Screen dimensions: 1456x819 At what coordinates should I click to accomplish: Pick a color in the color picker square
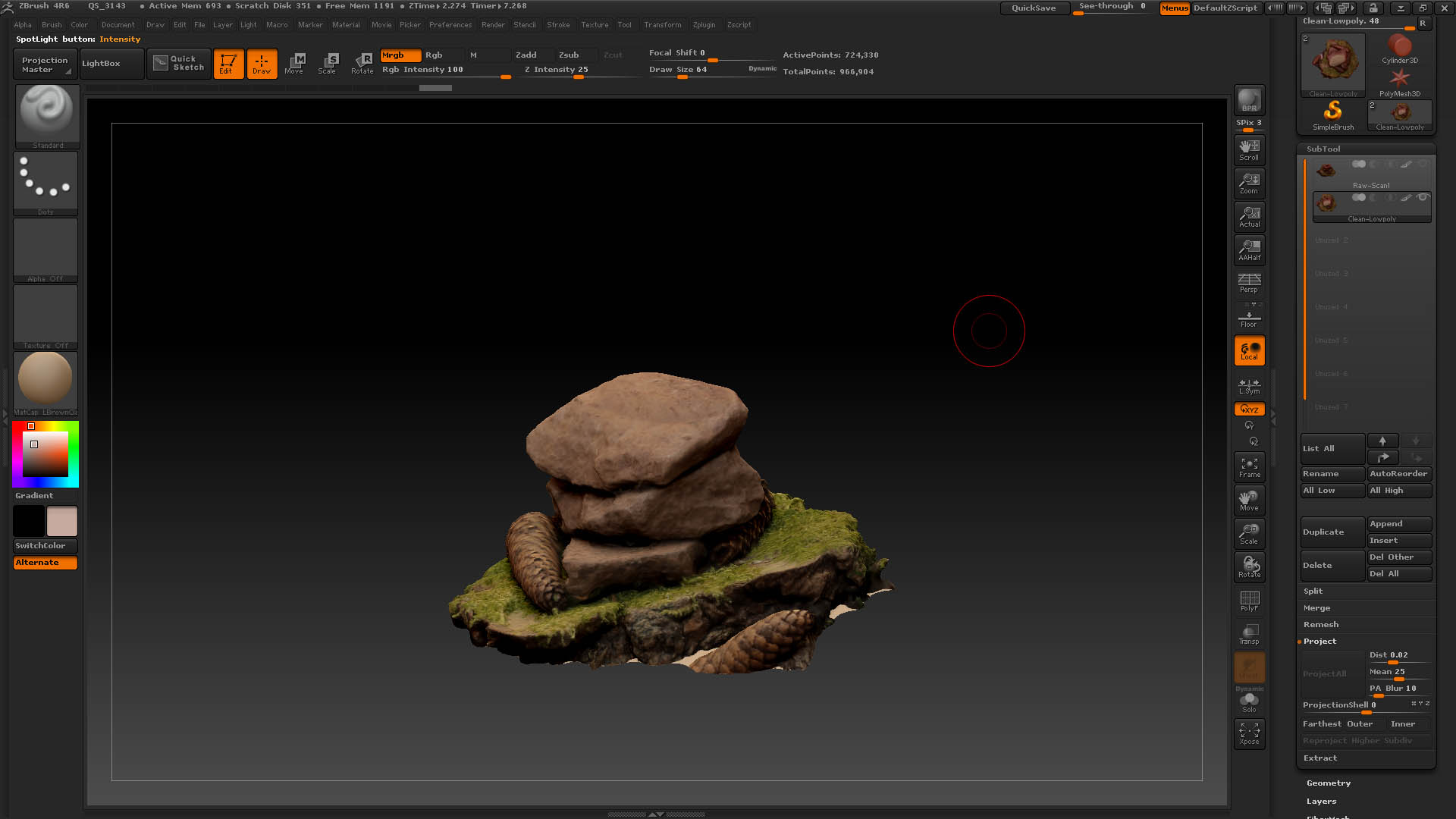[x=45, y=453]
